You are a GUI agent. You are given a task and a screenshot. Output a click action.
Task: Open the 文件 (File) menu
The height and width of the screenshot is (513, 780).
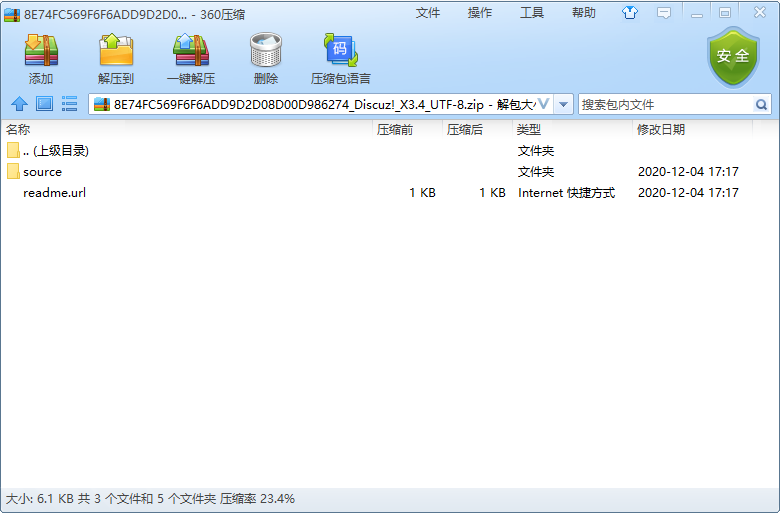428,13
